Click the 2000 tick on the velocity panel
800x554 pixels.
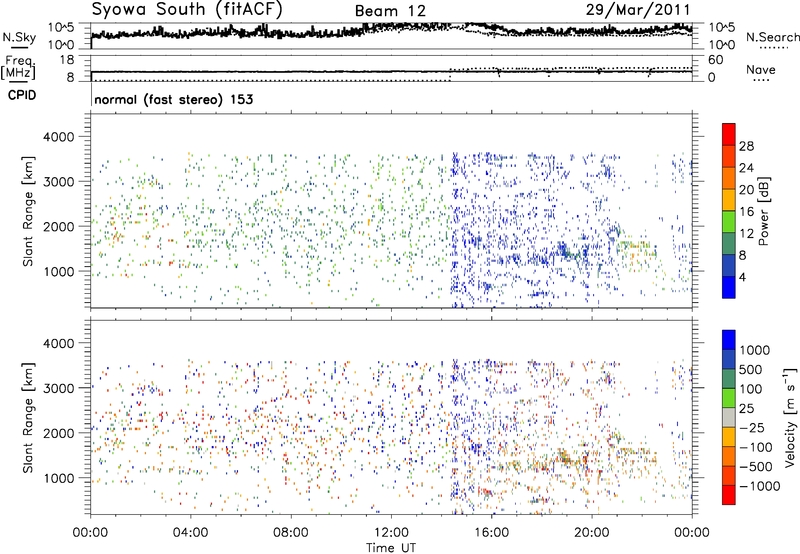point(59,433)
